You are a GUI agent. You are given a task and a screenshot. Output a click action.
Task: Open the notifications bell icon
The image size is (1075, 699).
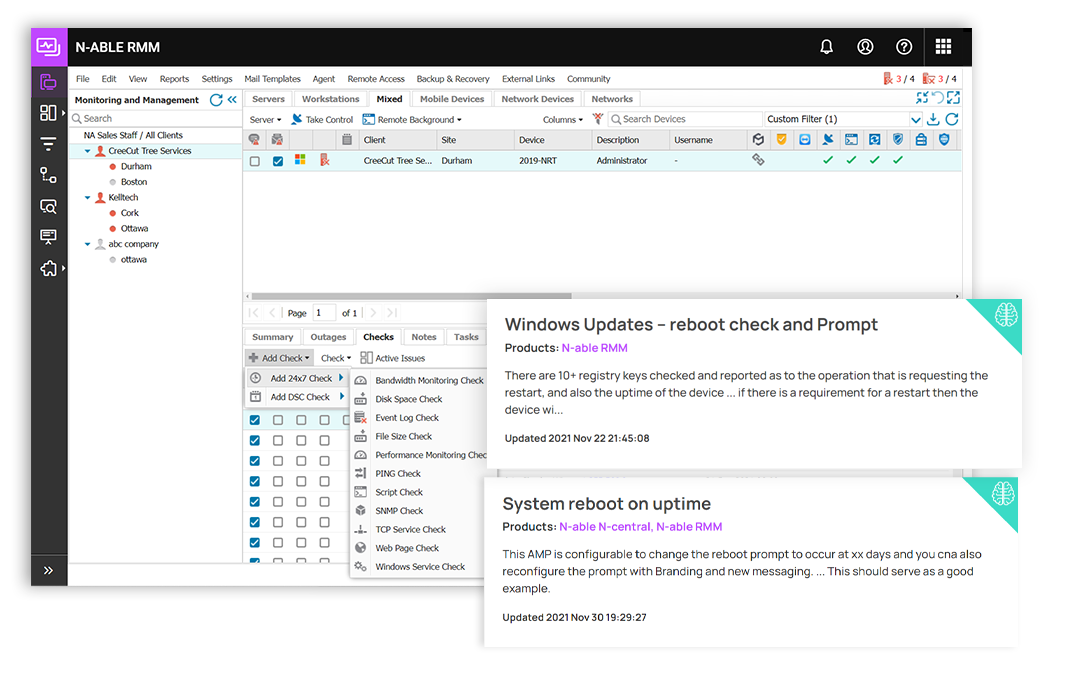pyautogui.click(x=826, y=47)
